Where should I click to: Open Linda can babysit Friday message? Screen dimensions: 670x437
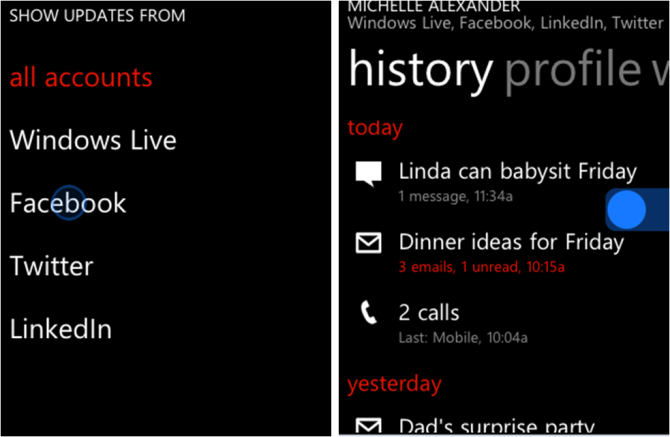click(517, 171)
